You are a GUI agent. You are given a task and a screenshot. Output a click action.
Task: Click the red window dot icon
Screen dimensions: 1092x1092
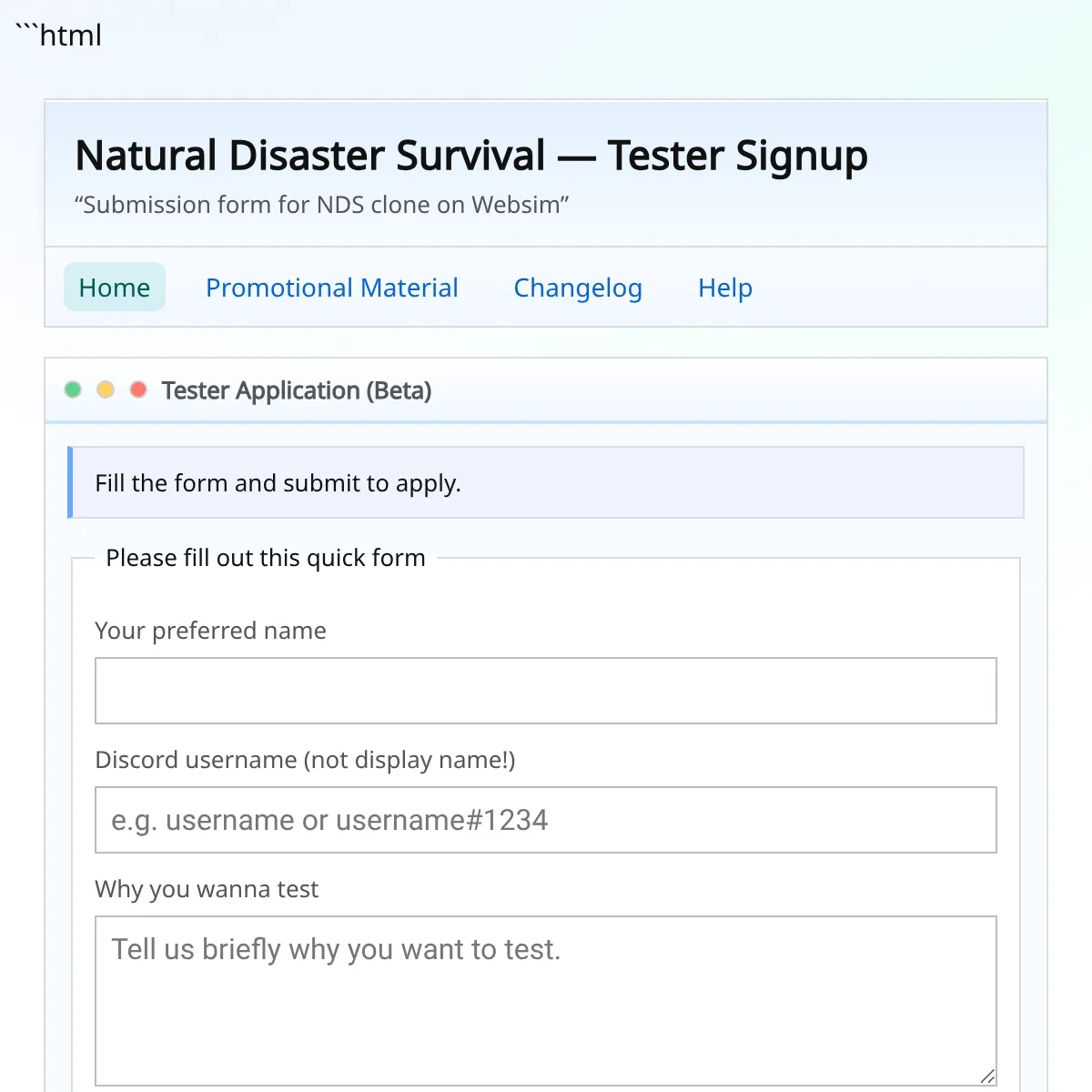138,389
